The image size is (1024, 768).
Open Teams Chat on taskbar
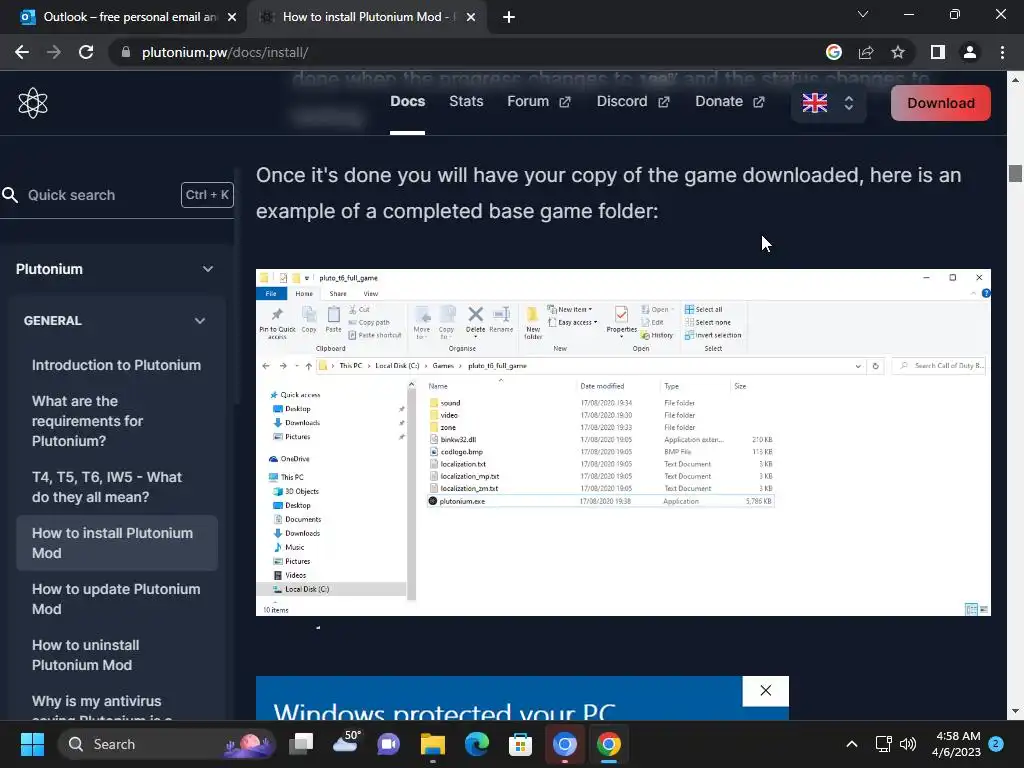click(389, 744)
